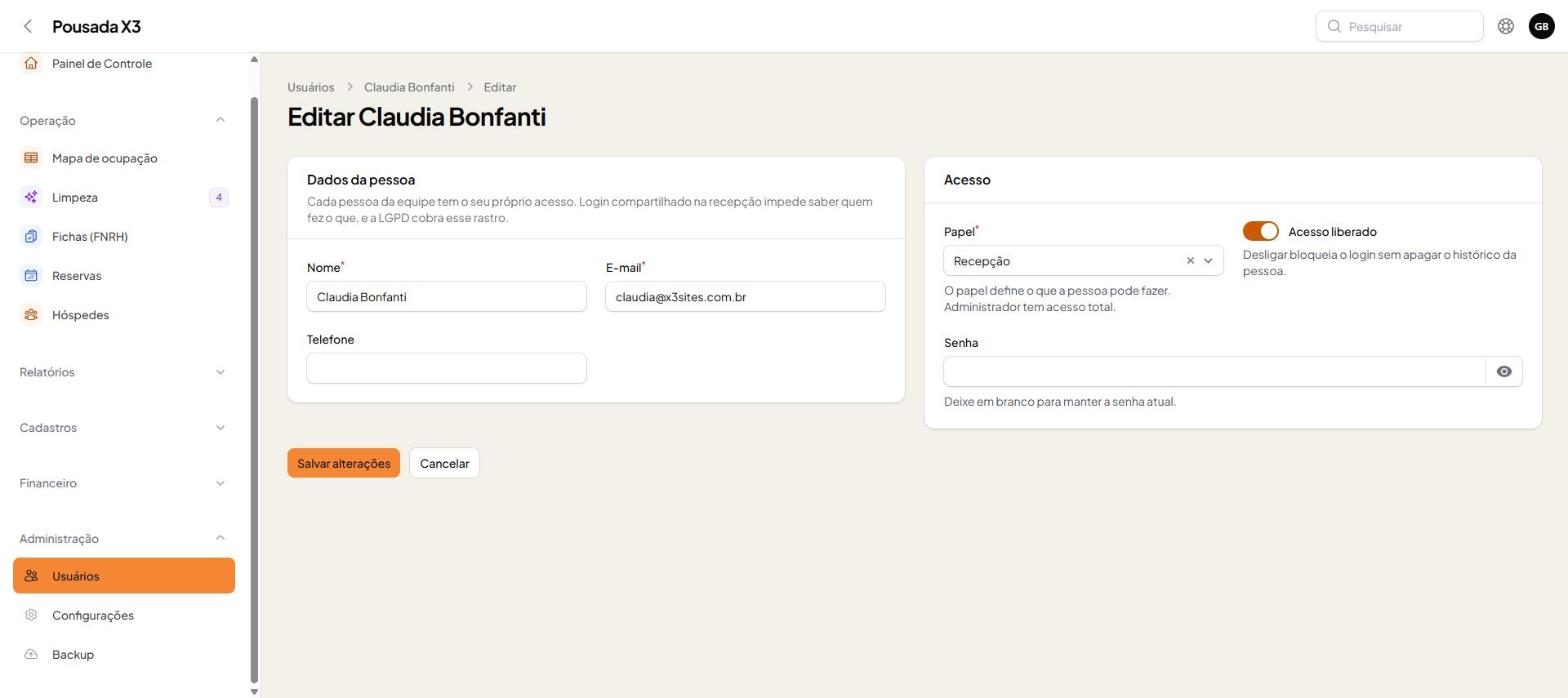
Task: Click the Configurações gear icon
Action: coord(31,615)
